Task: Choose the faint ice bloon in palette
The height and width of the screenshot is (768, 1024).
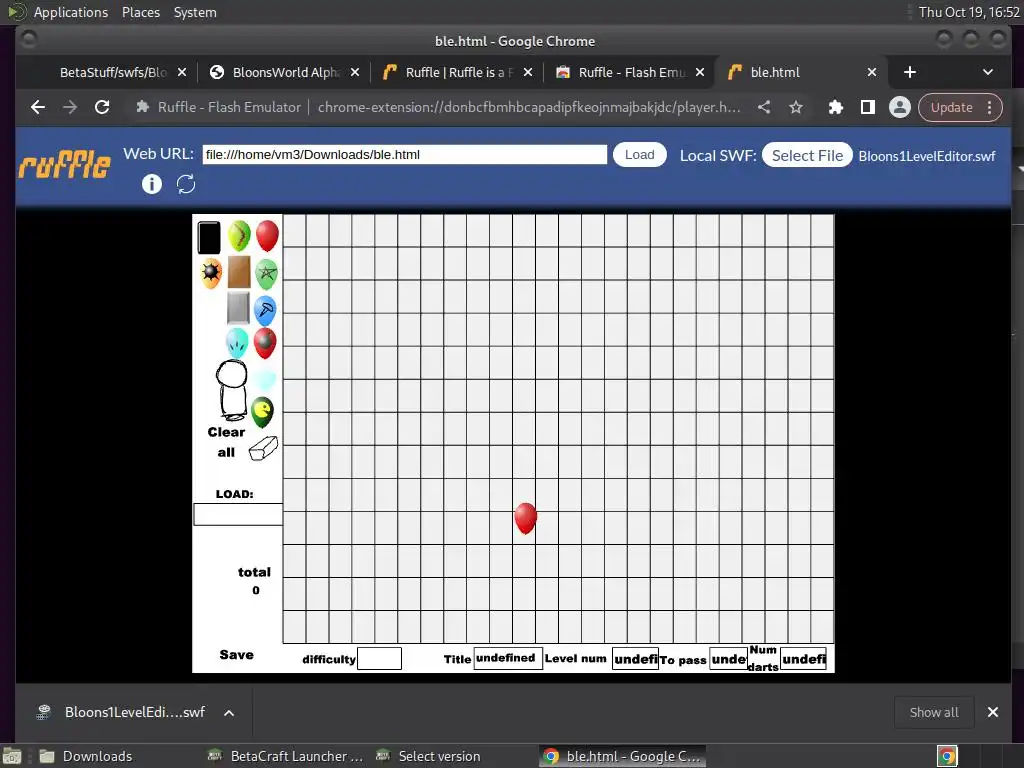Action: (x=265, y=379)
